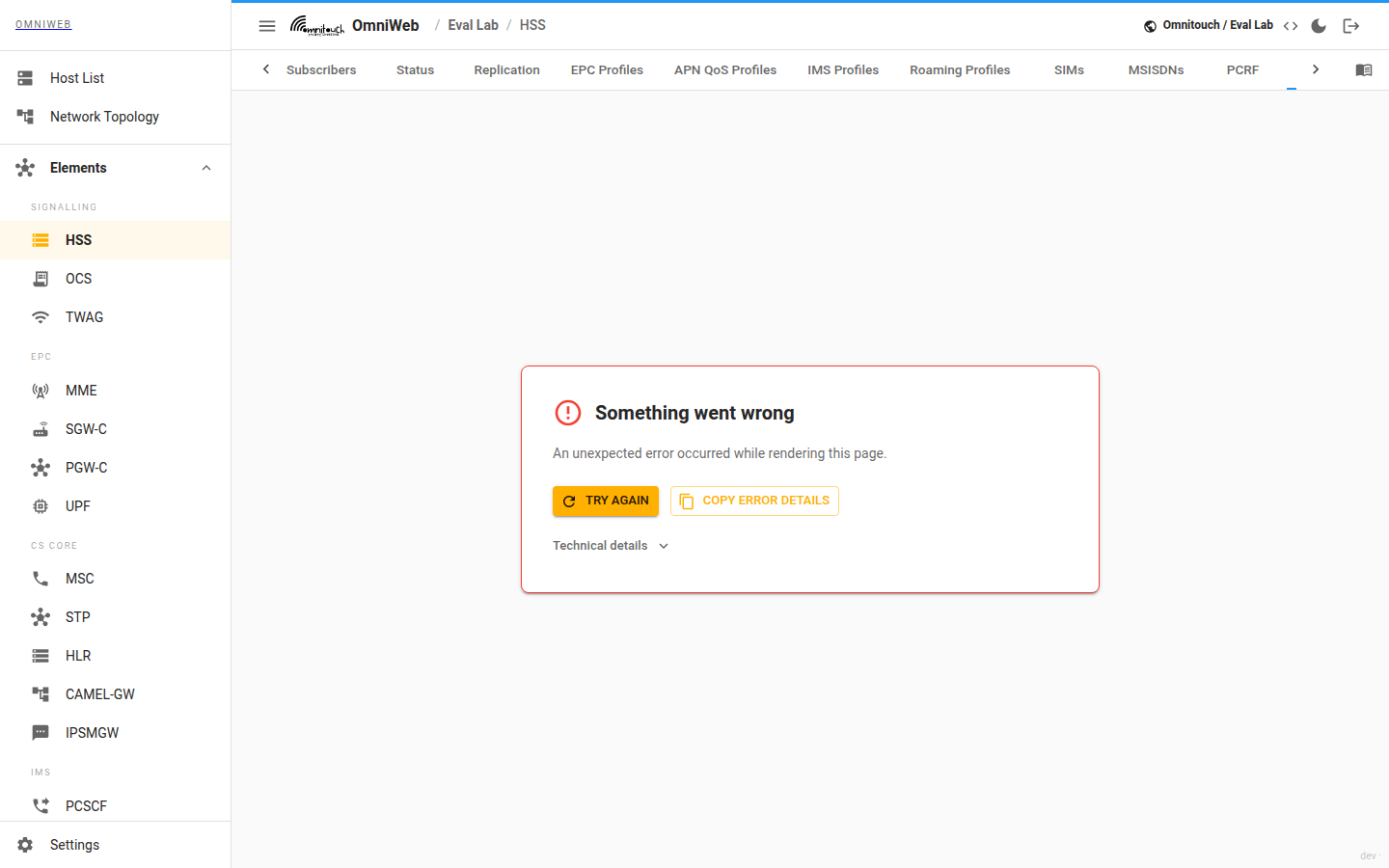Screen dimensions: 1389x868
Task: Switch to the Subscribers tab
Action: [321, 69]
